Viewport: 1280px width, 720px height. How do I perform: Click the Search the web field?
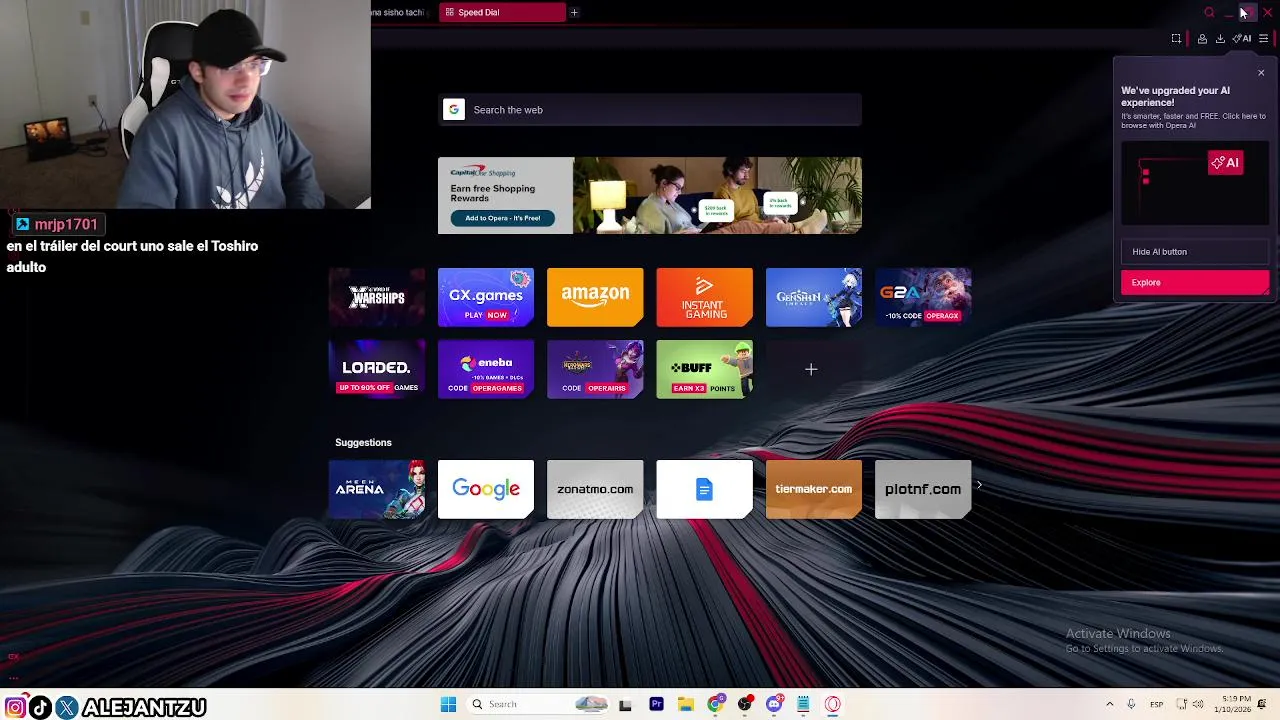point(650,110)
